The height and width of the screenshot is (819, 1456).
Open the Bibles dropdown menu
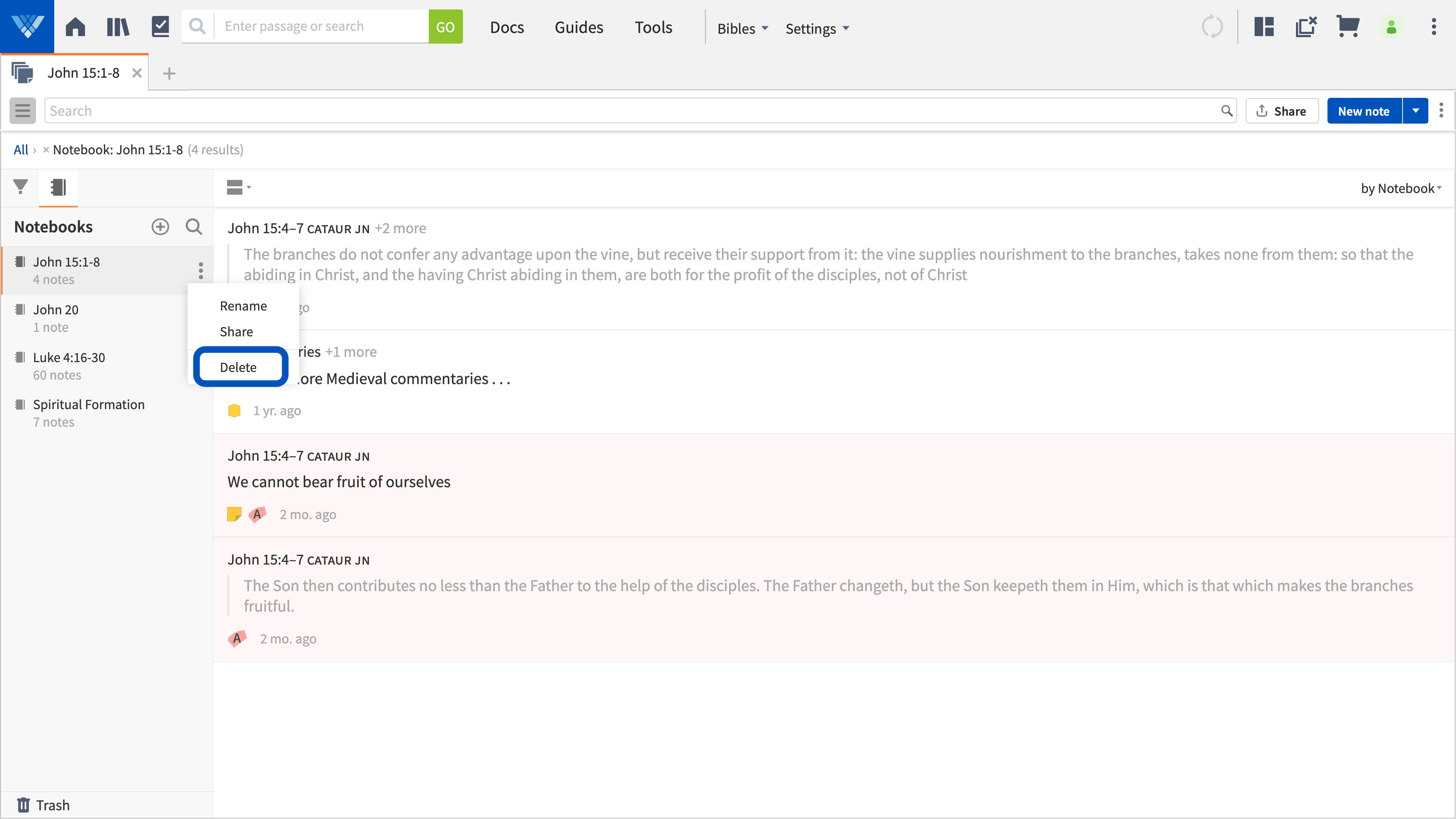pos(743,28)
